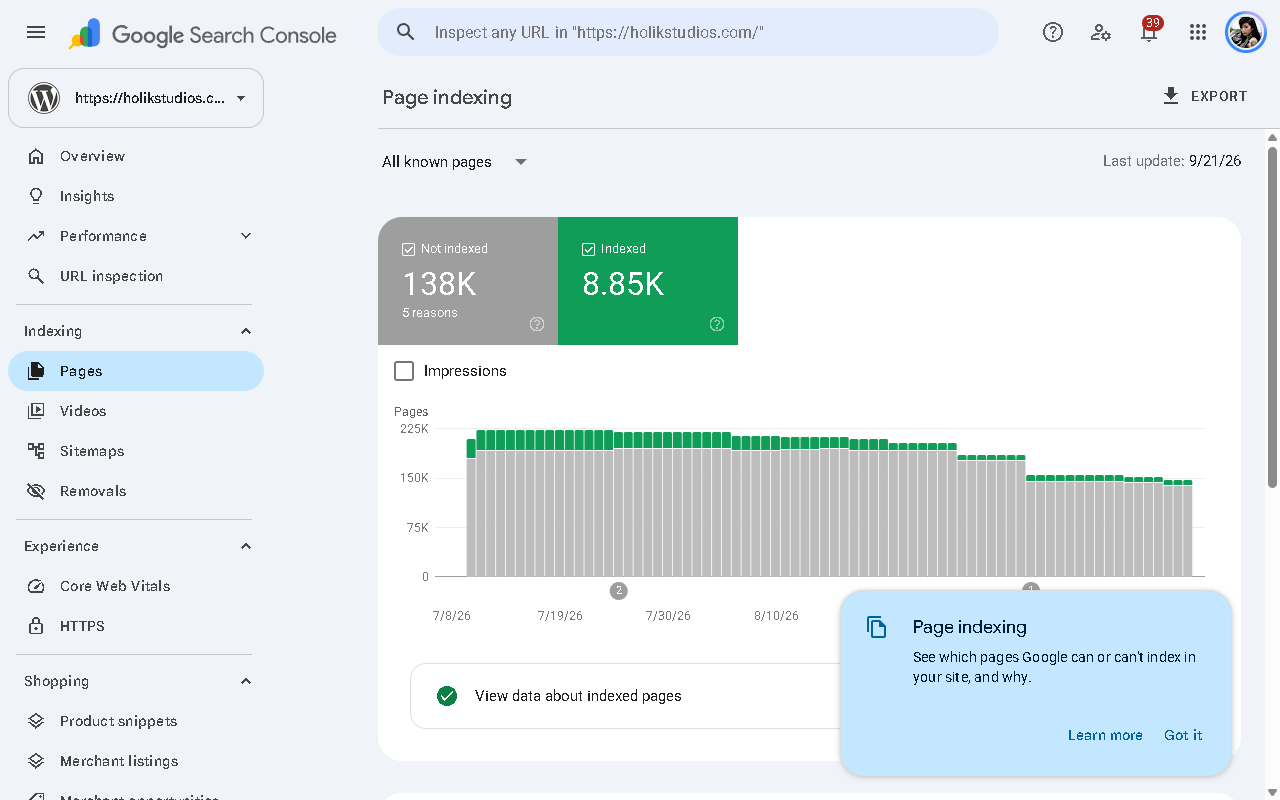Open the Help question mark icon

pyautogui.click(x=1052, y=32)
